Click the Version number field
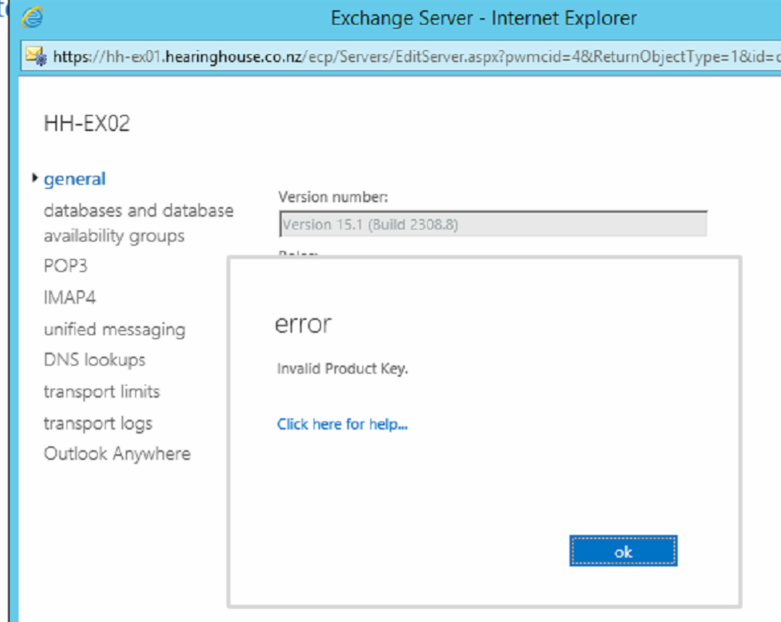The height and width of the screenshot is (622, 781). 493,224
